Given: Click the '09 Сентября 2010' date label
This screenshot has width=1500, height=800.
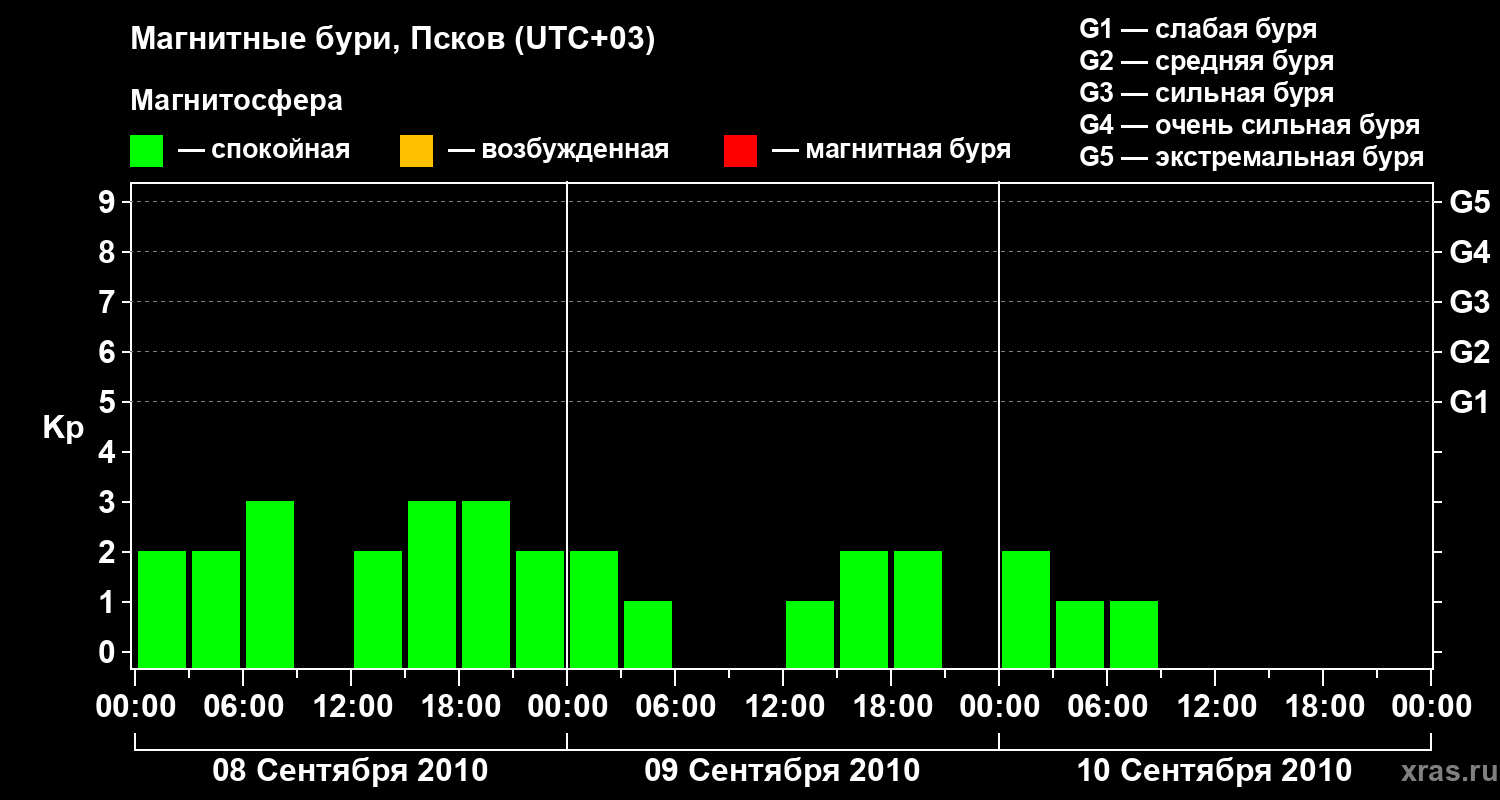Looking at the screenshot, I should click(782, 771).
